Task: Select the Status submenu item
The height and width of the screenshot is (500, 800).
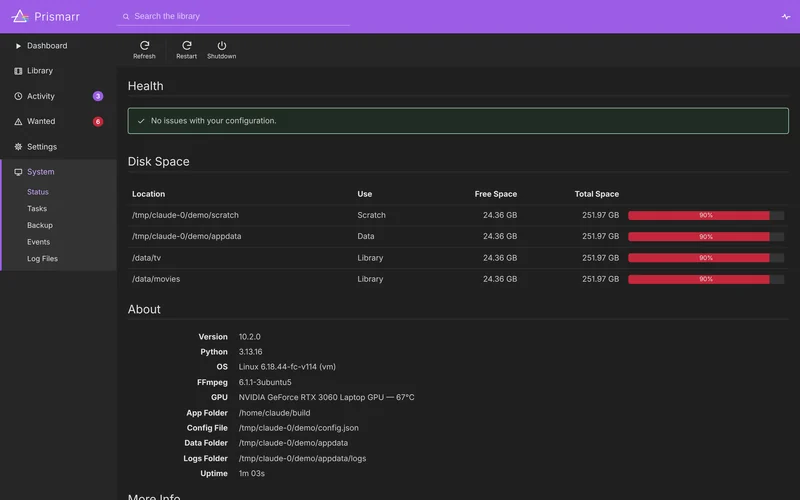Action: pos(38,192)
